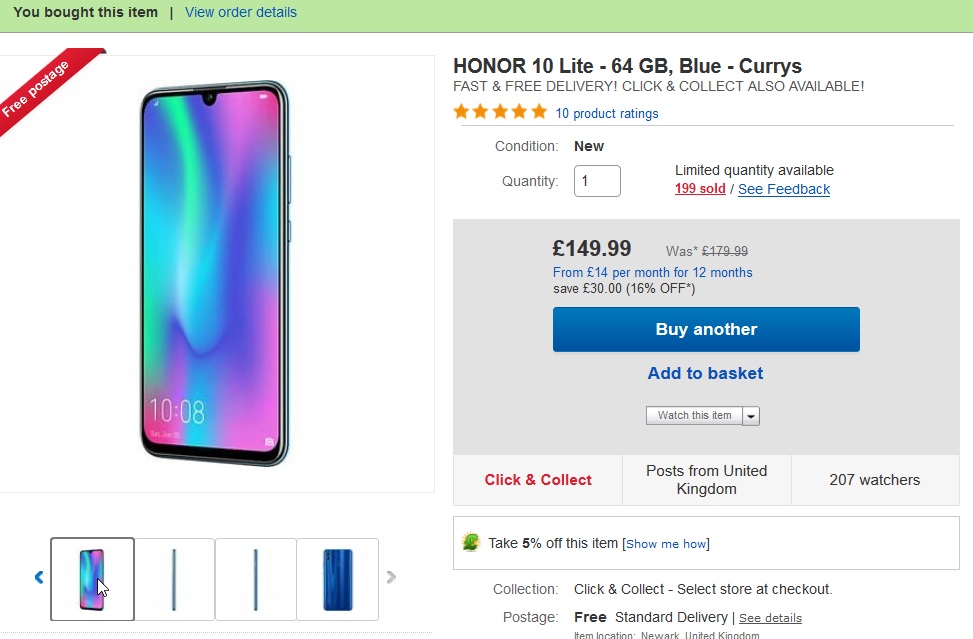This screenshot has width=973, height=639.
Task: Select the first phone front thumbnail
Action: (x=92, y=579)
